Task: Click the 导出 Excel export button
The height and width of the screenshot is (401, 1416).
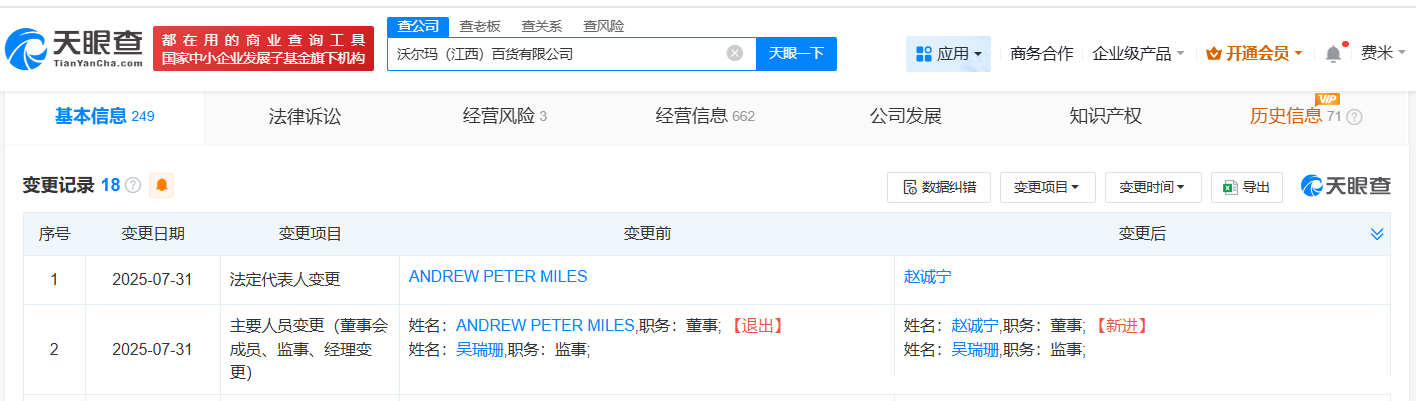Action: click(1246, 187)
